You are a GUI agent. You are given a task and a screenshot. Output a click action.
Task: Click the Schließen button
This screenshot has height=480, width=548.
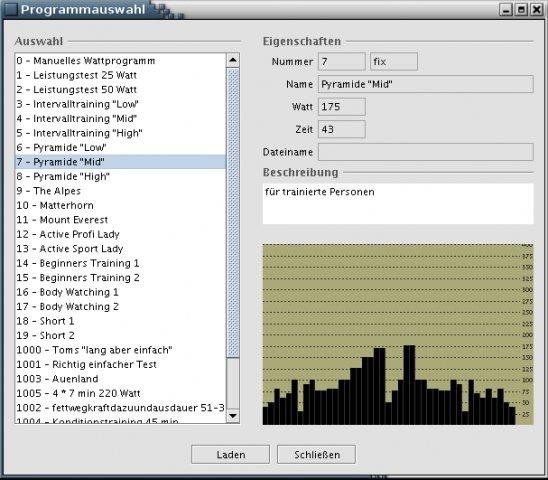click(317, 454)
